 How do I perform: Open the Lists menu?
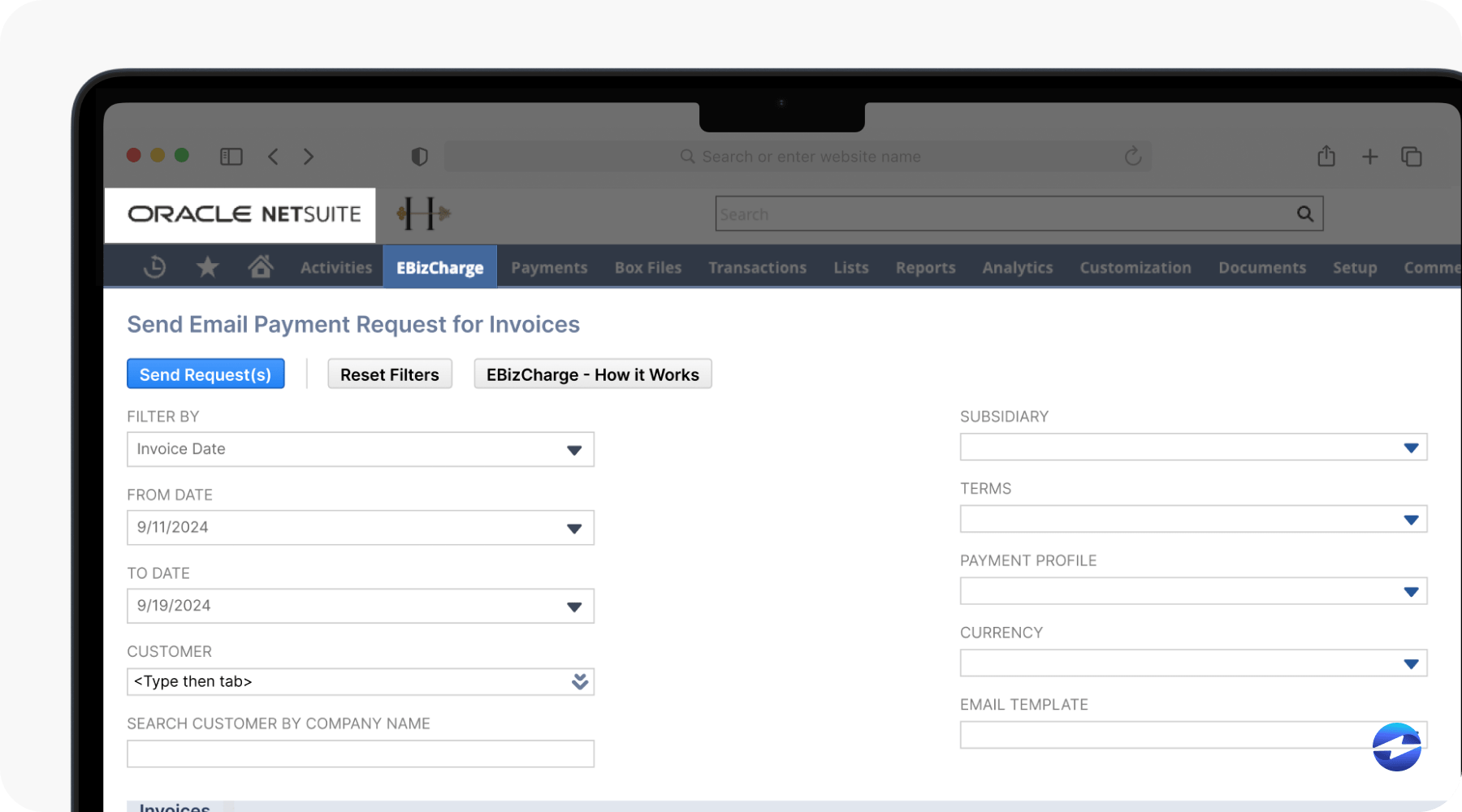[851, 267]
